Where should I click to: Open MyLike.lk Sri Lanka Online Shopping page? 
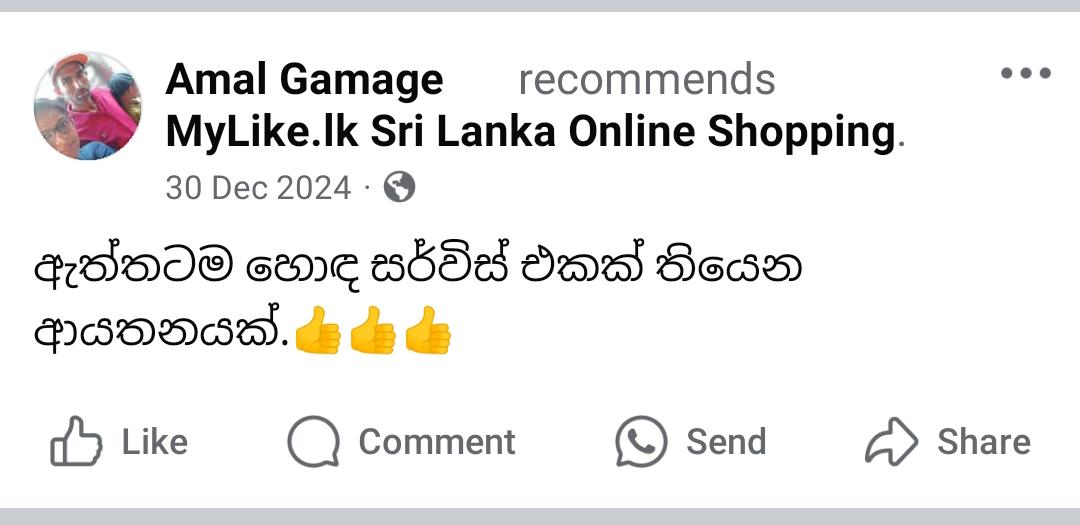coord(530,132)
